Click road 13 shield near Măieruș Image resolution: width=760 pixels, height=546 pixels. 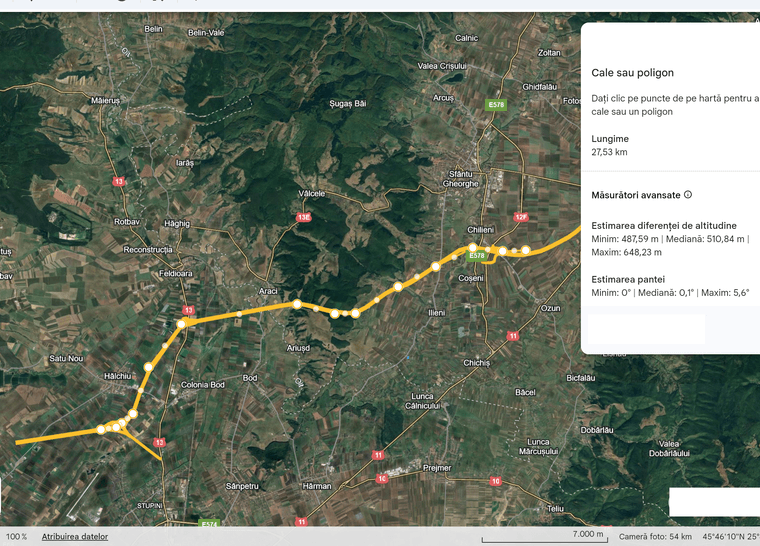[120, 181]
